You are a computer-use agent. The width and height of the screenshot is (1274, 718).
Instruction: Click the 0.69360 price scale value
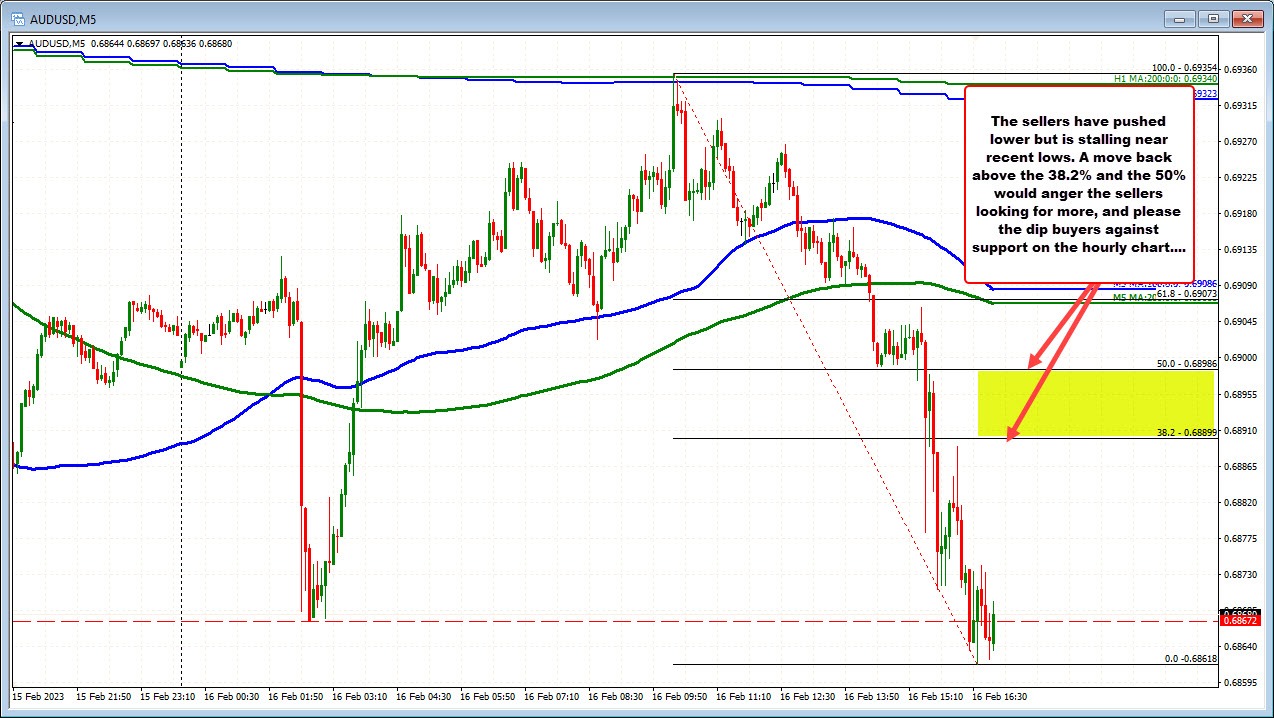(1243, 69)
